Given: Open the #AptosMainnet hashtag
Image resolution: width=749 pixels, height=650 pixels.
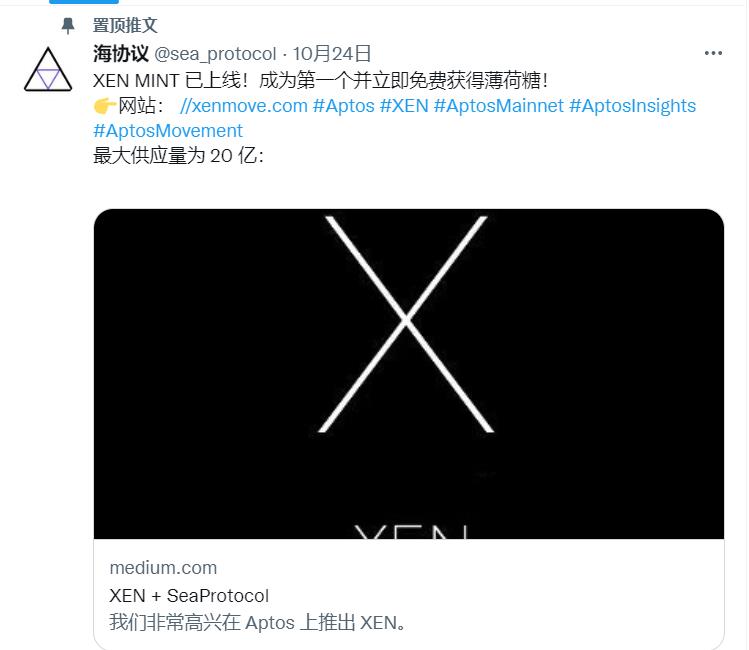Looking at the screenshot, I should click(499, 106).
